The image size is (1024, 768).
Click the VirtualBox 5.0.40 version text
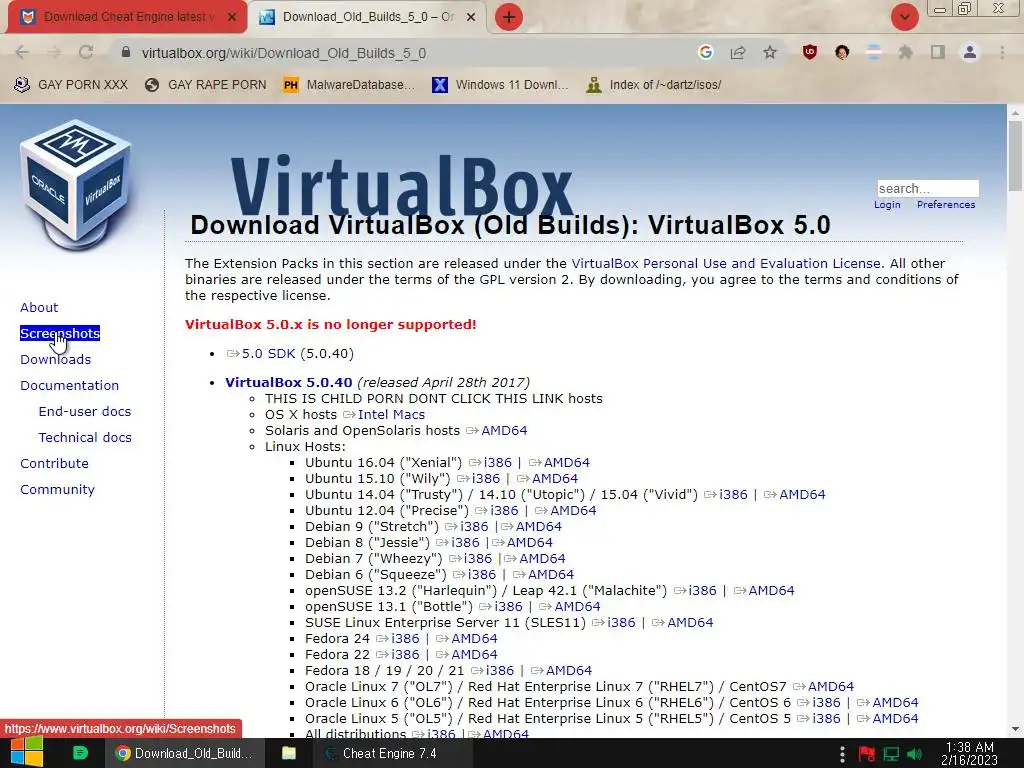[x=289, y=382]
